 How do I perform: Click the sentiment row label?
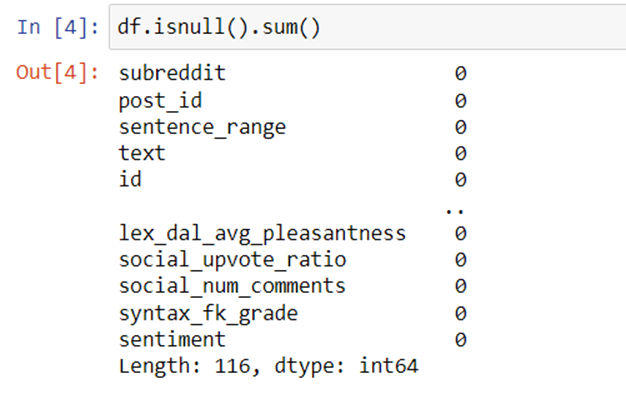172,340
